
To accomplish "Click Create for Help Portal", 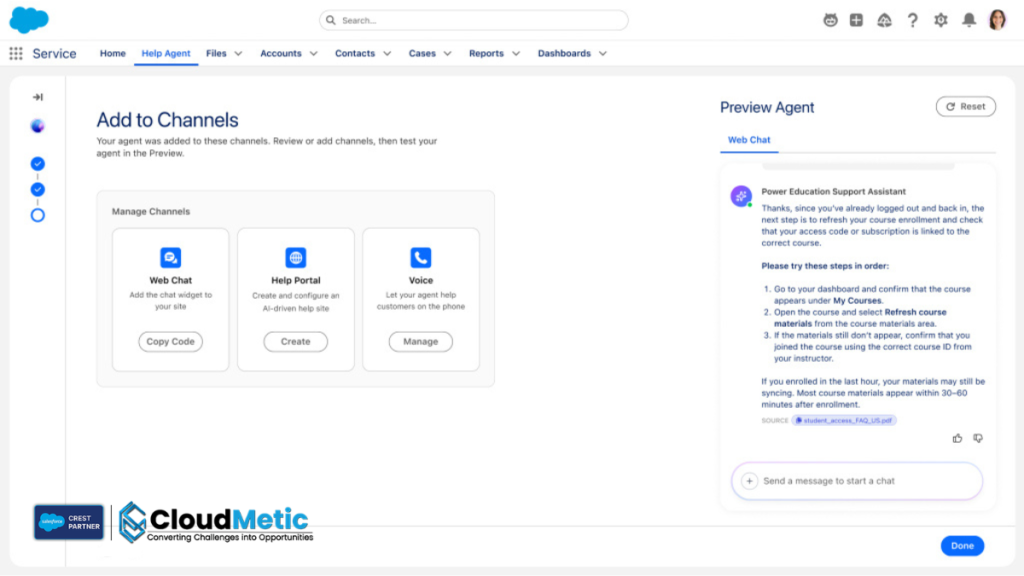I will 296,342.
